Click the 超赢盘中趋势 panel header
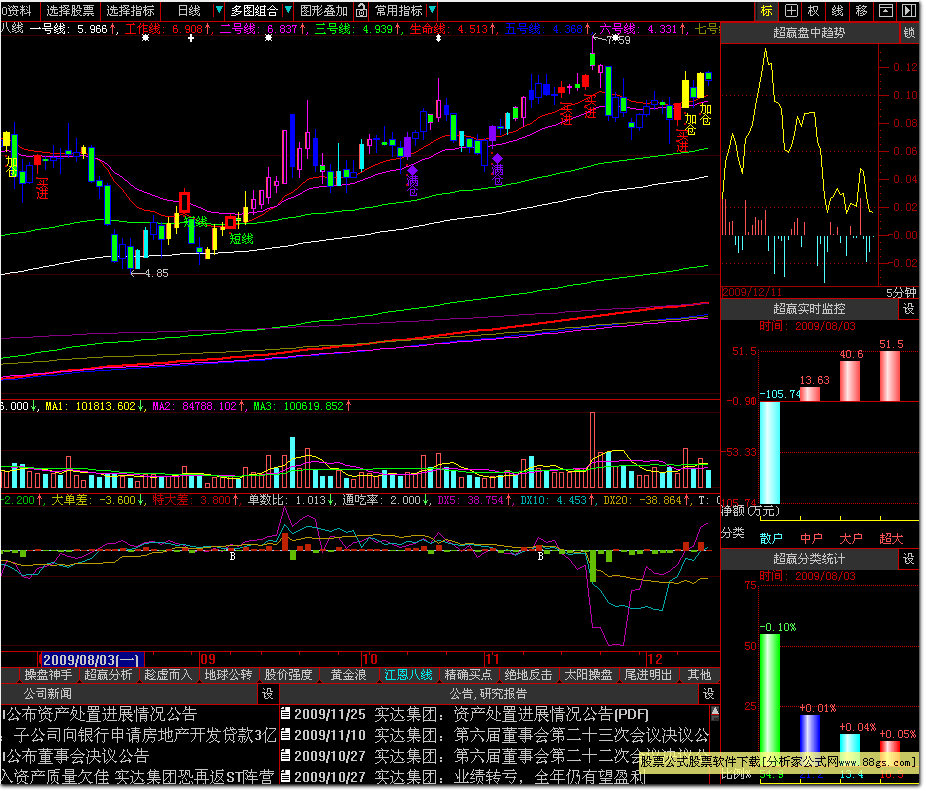 (809, 33)
